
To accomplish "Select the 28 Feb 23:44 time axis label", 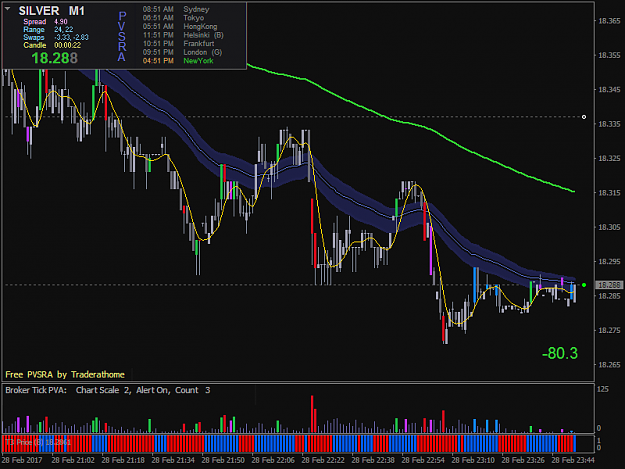I will tap(573, 460).
